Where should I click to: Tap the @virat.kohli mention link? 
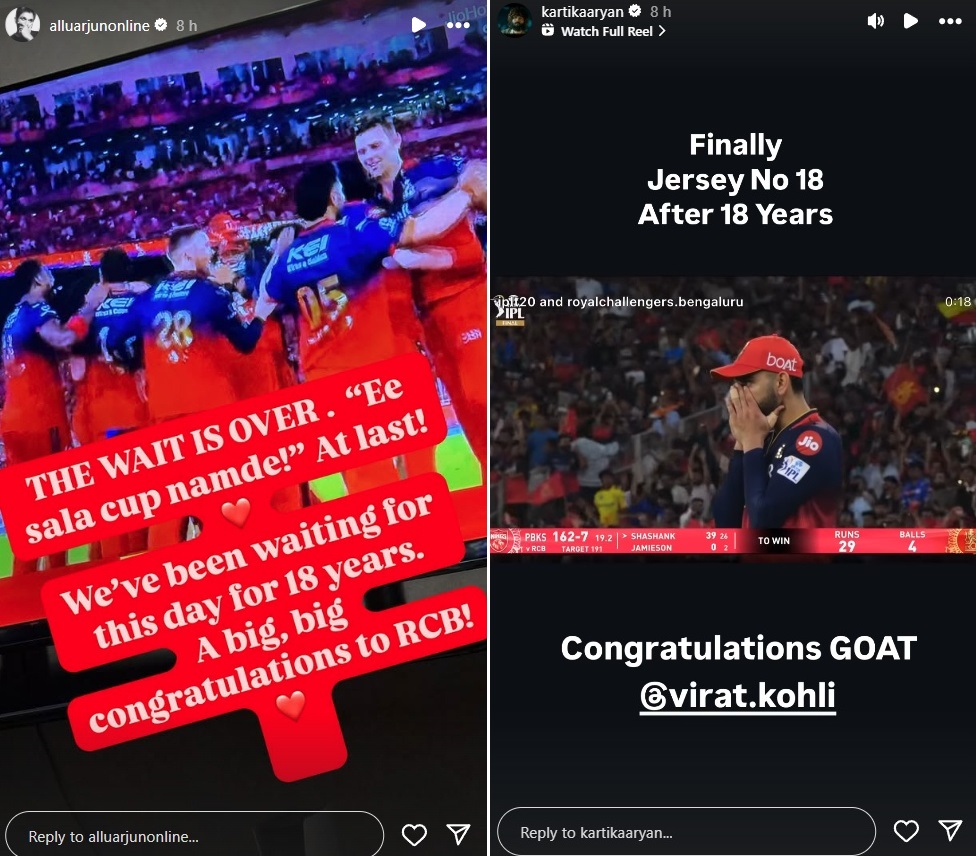click(738, 696)
